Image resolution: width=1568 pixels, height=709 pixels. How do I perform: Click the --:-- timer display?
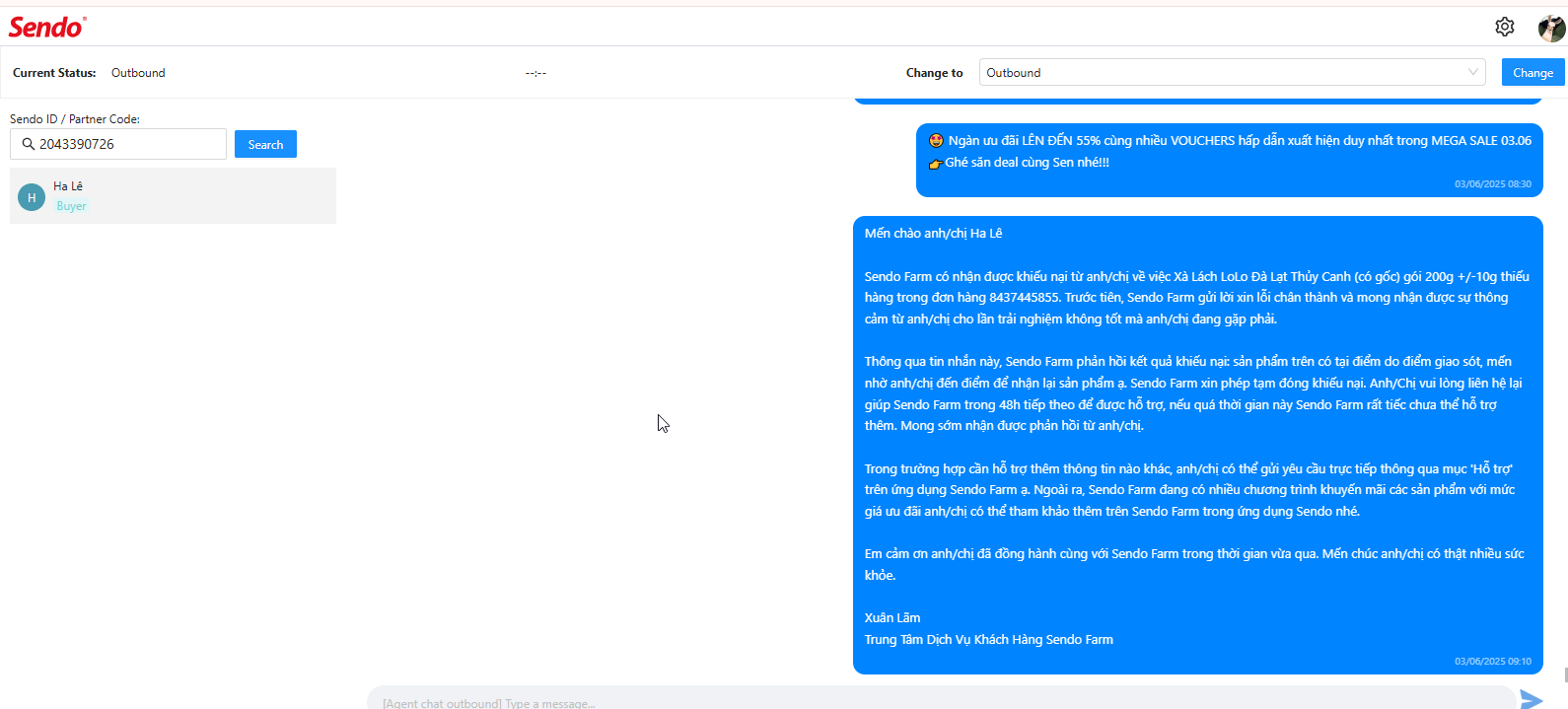(x=535, y=73)
